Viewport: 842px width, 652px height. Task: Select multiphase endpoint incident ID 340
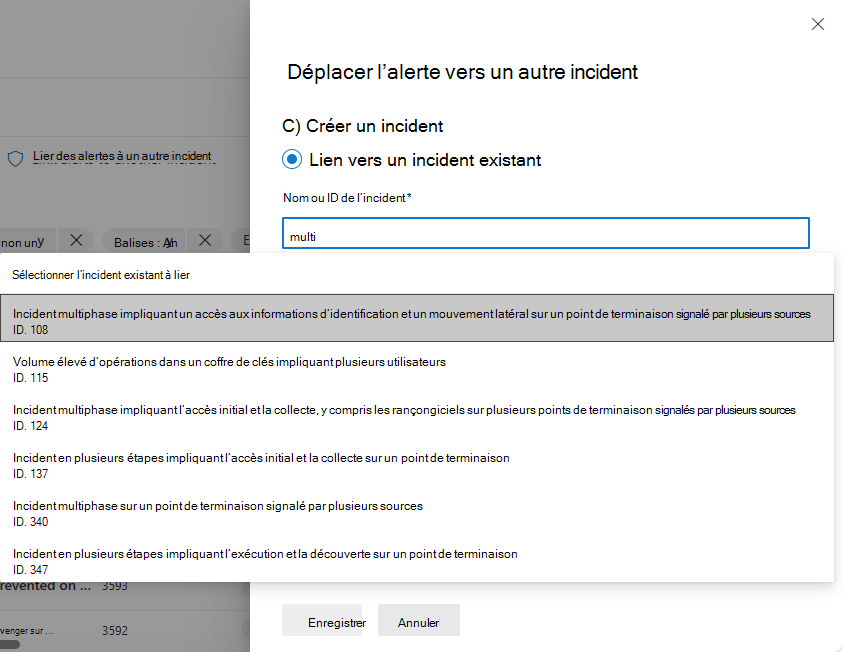[417, 513]
